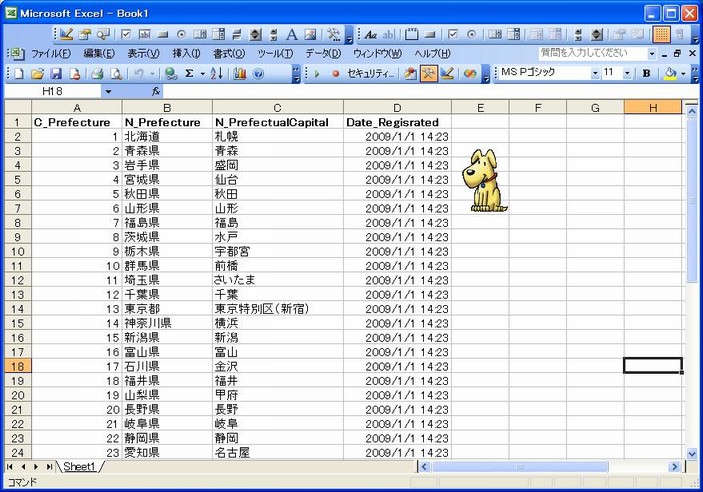Open the ファイル(F) menu
Viewport: 703px width, 492px height.
(51, 53)
